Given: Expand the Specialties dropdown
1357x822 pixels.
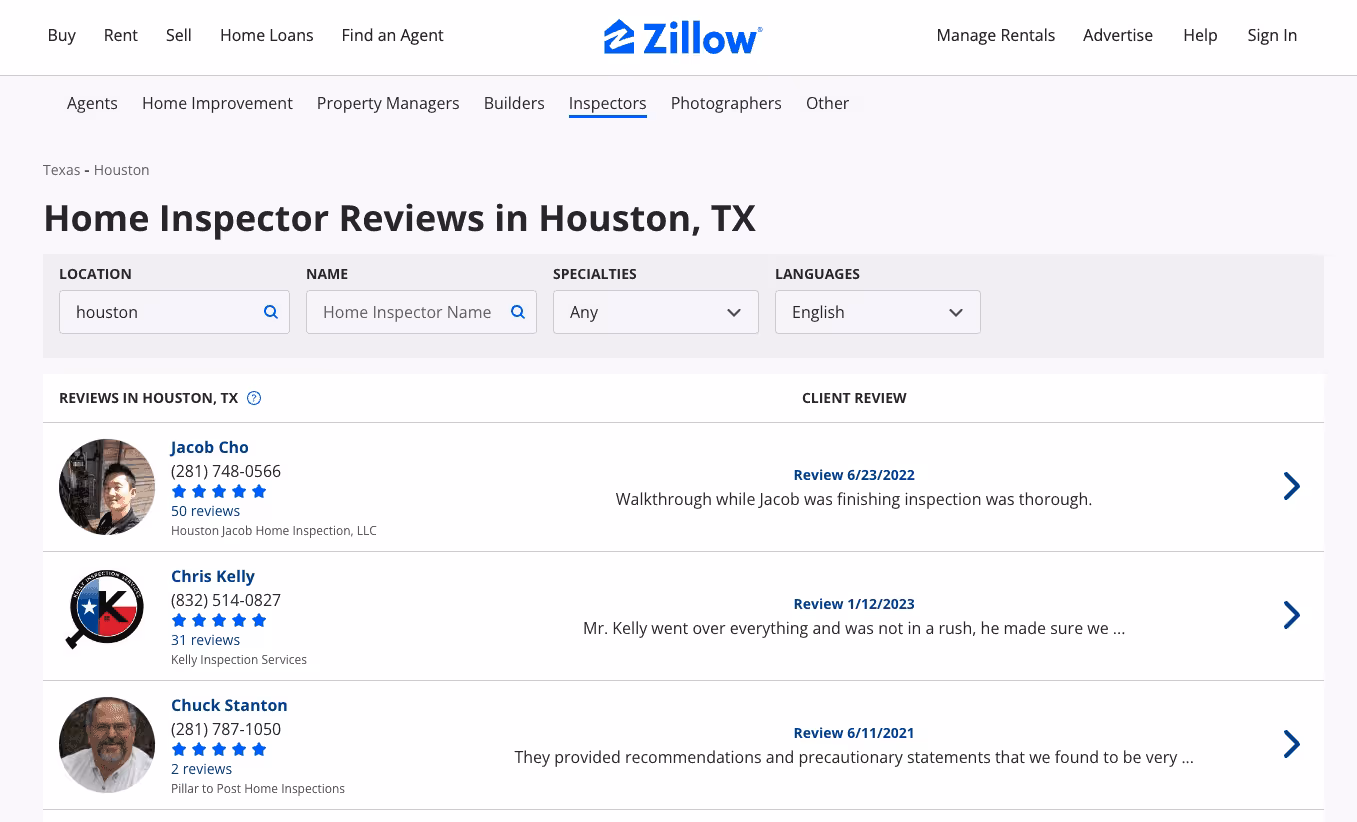Looking at the screenshot, I should tap(655, 312).
